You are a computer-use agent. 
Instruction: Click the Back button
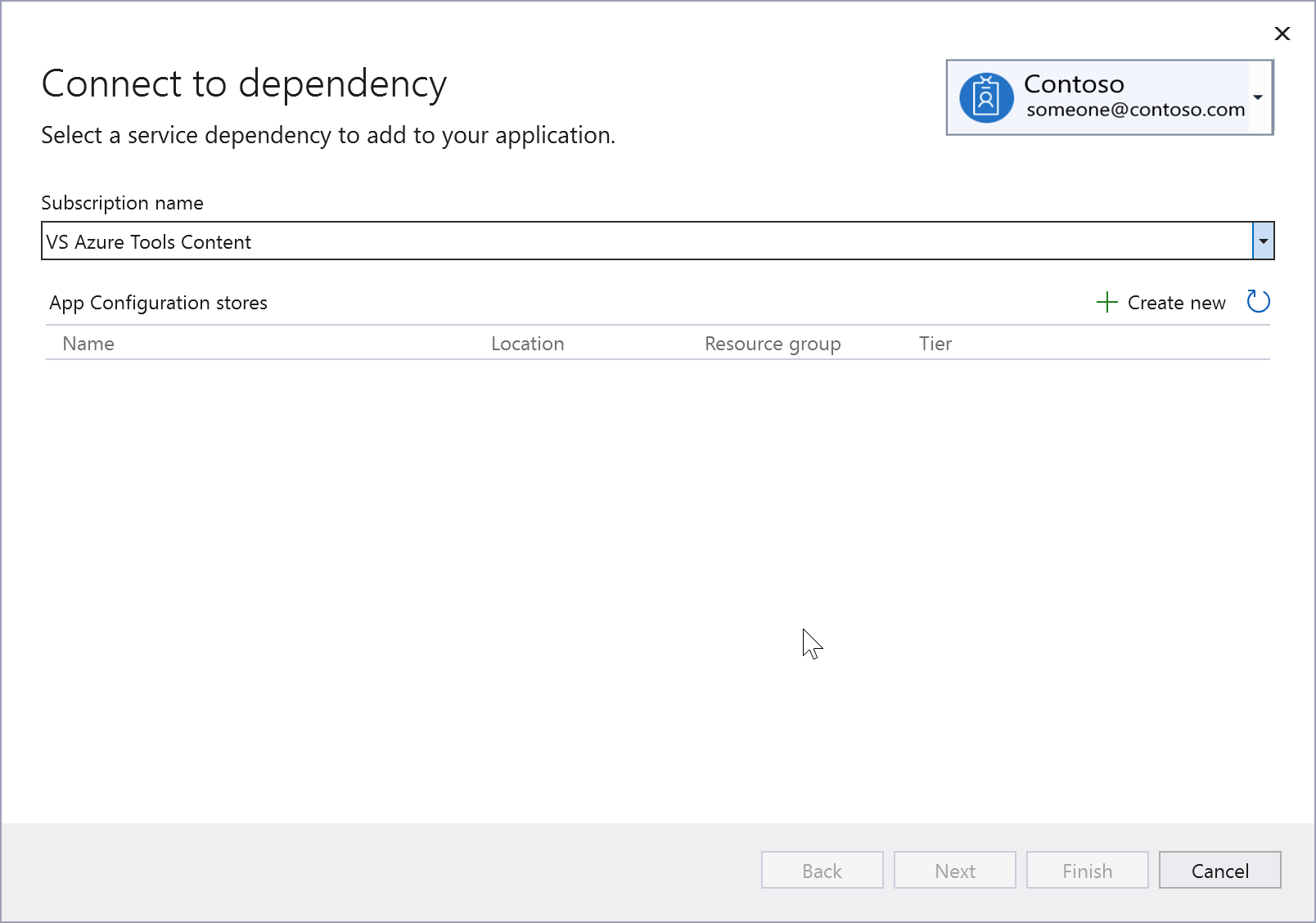(x=822, y=870)
